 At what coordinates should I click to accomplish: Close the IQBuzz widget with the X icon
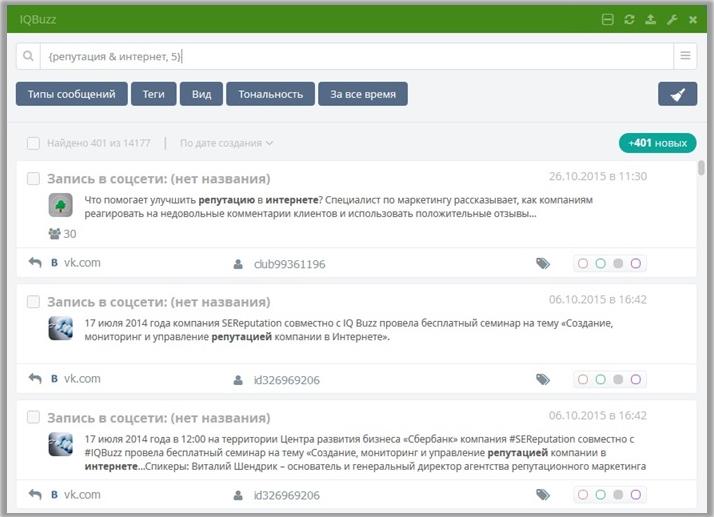pyautogui.click(x=693, y=20)
